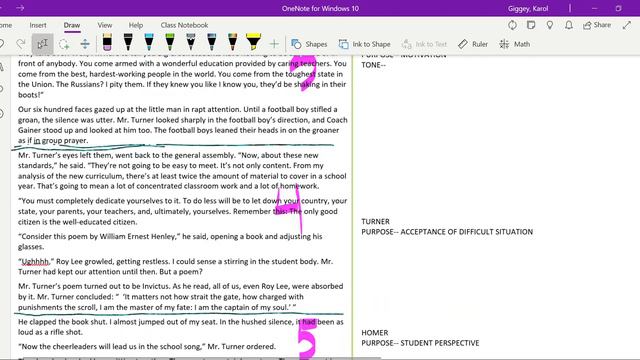Click "You must completely dedicate yourselves" sentence
640x360 pixels.
pyautogui.click(x=99, y=201)
